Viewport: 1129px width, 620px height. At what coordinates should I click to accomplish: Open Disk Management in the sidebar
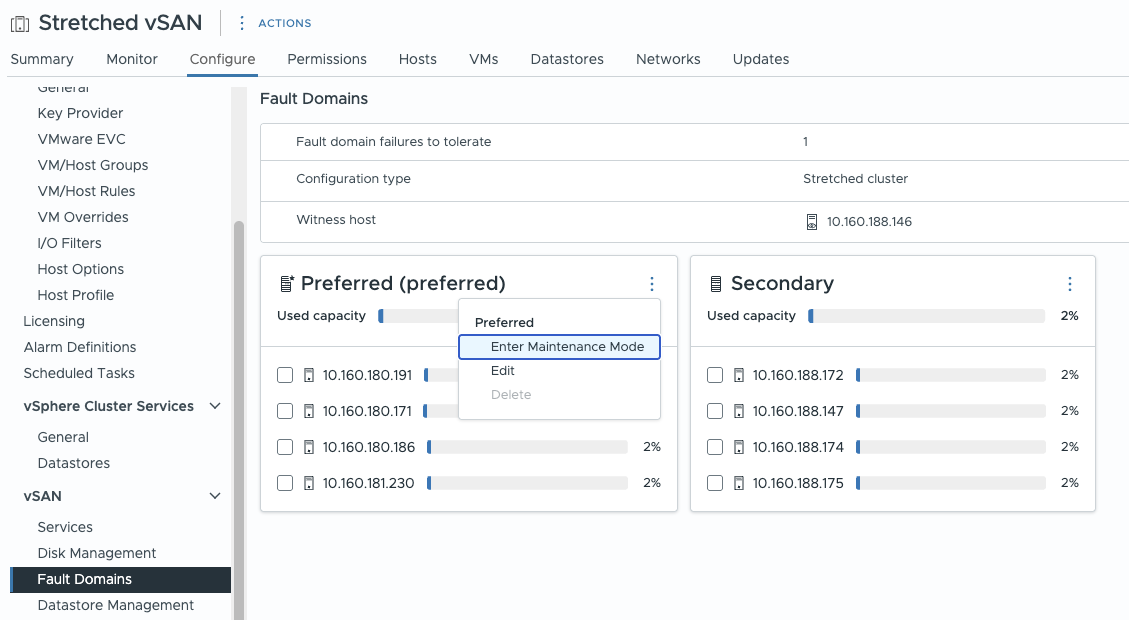pos(97,553)
